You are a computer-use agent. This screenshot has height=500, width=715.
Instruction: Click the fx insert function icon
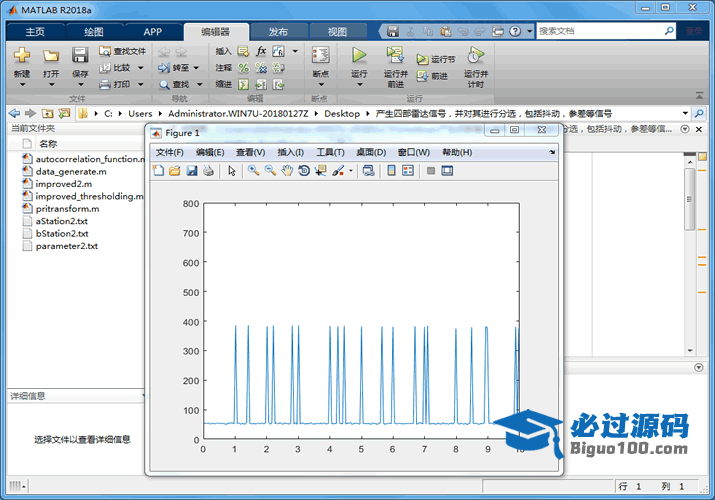[261, 51]
